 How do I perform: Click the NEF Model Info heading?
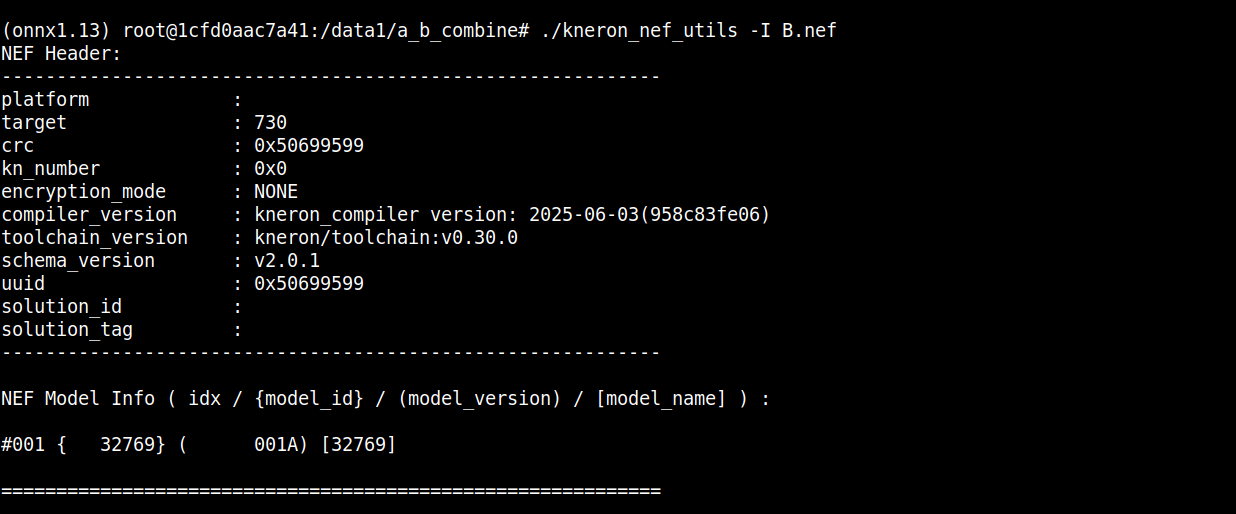click(x=78, y=399)
